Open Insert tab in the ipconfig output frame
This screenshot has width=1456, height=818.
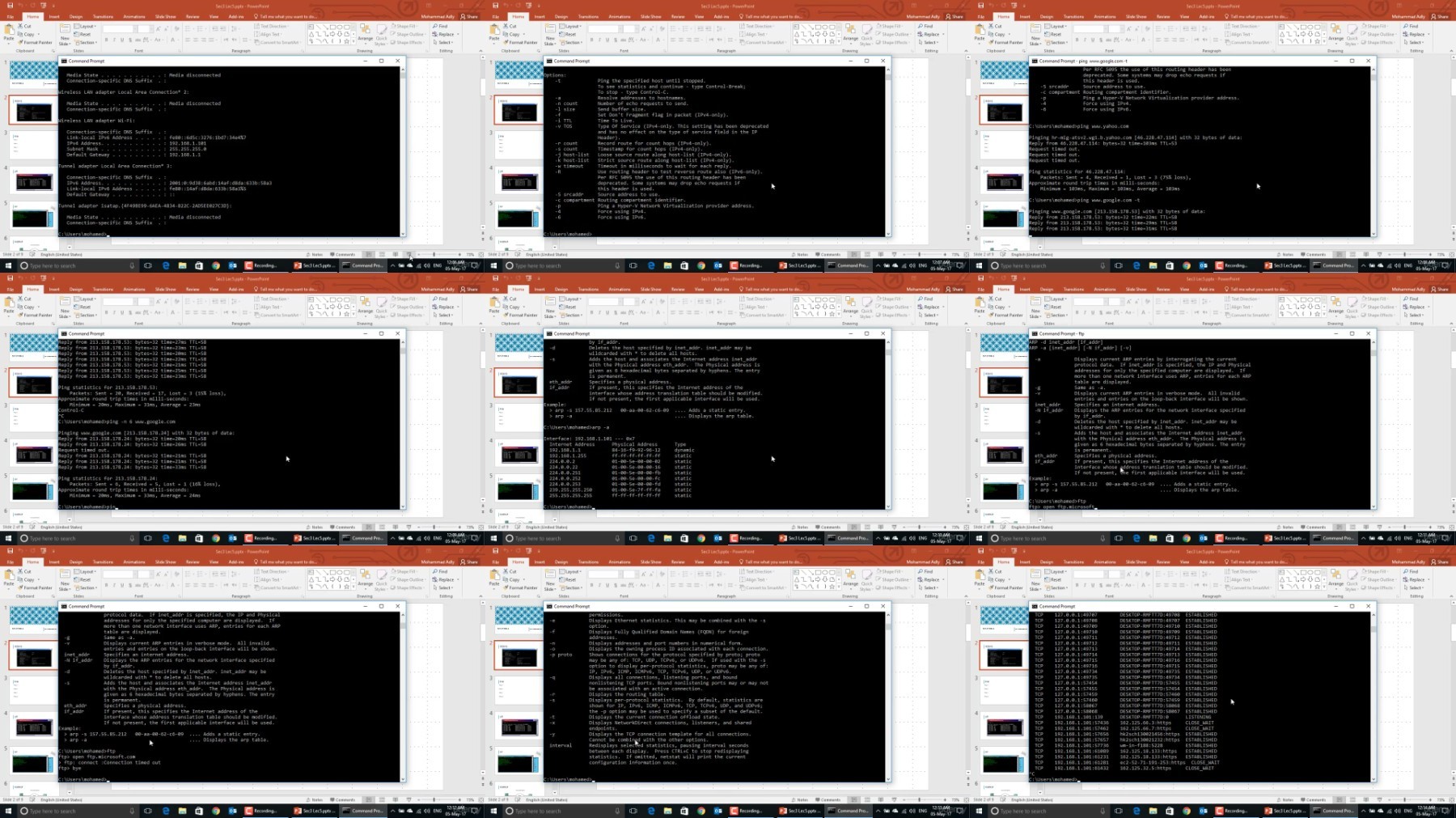tap(54, 16)
